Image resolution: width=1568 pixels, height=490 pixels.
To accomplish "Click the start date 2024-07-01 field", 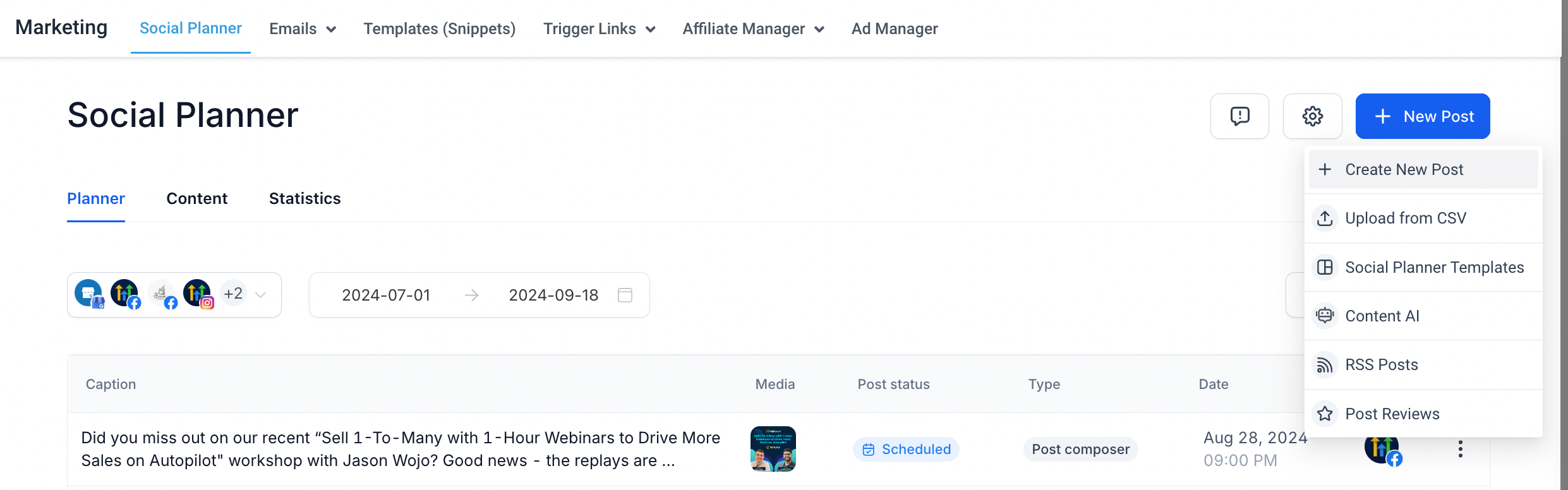I will [386, 295].
